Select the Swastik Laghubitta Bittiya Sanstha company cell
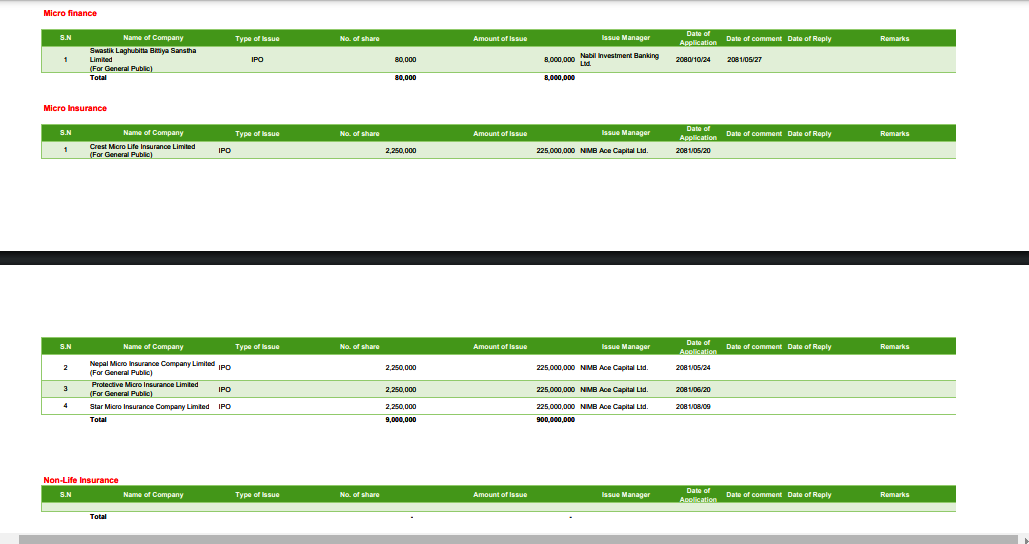 pyautogui.click(x=143, y=59)
